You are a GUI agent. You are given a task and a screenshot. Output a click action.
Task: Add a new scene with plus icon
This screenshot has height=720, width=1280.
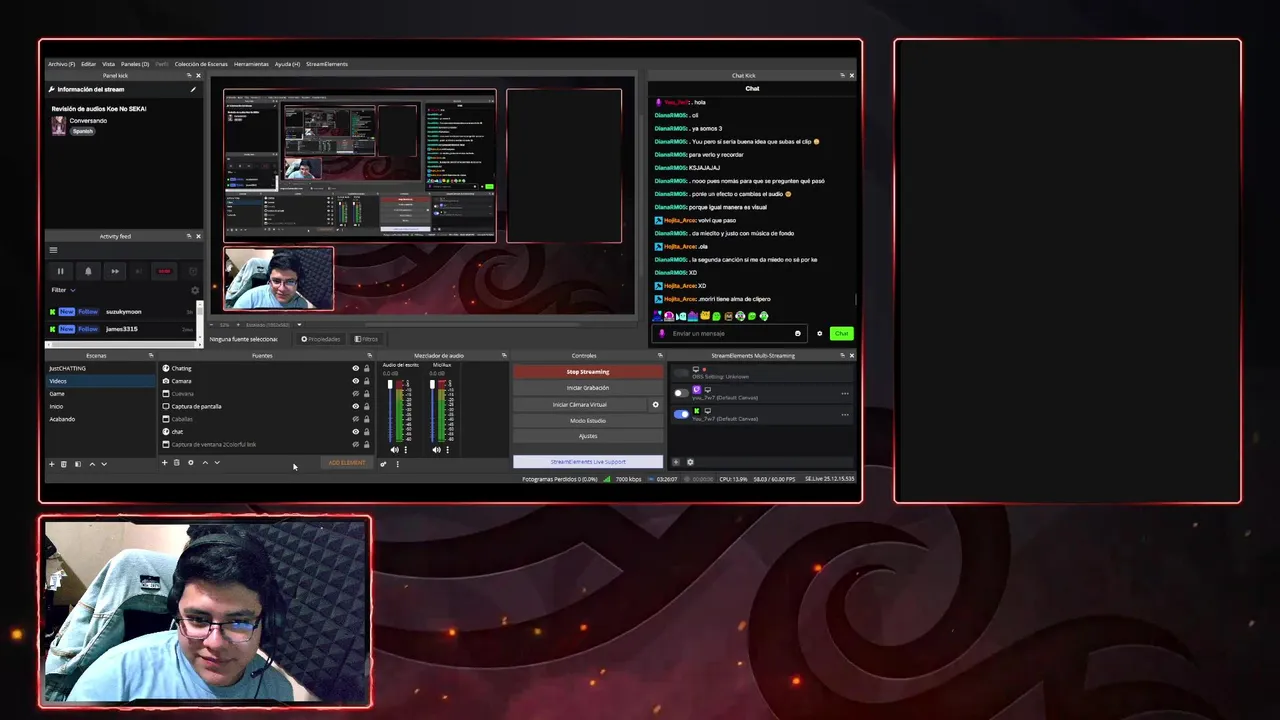pos(52,464)
